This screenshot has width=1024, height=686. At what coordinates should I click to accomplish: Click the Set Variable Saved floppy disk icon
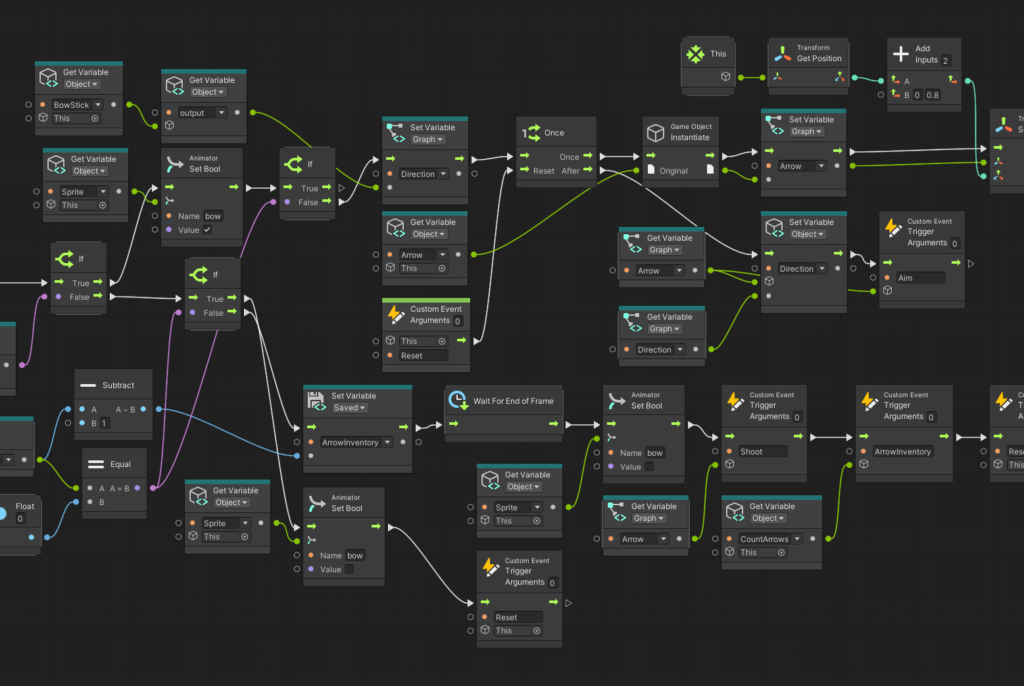click(317, 401)
